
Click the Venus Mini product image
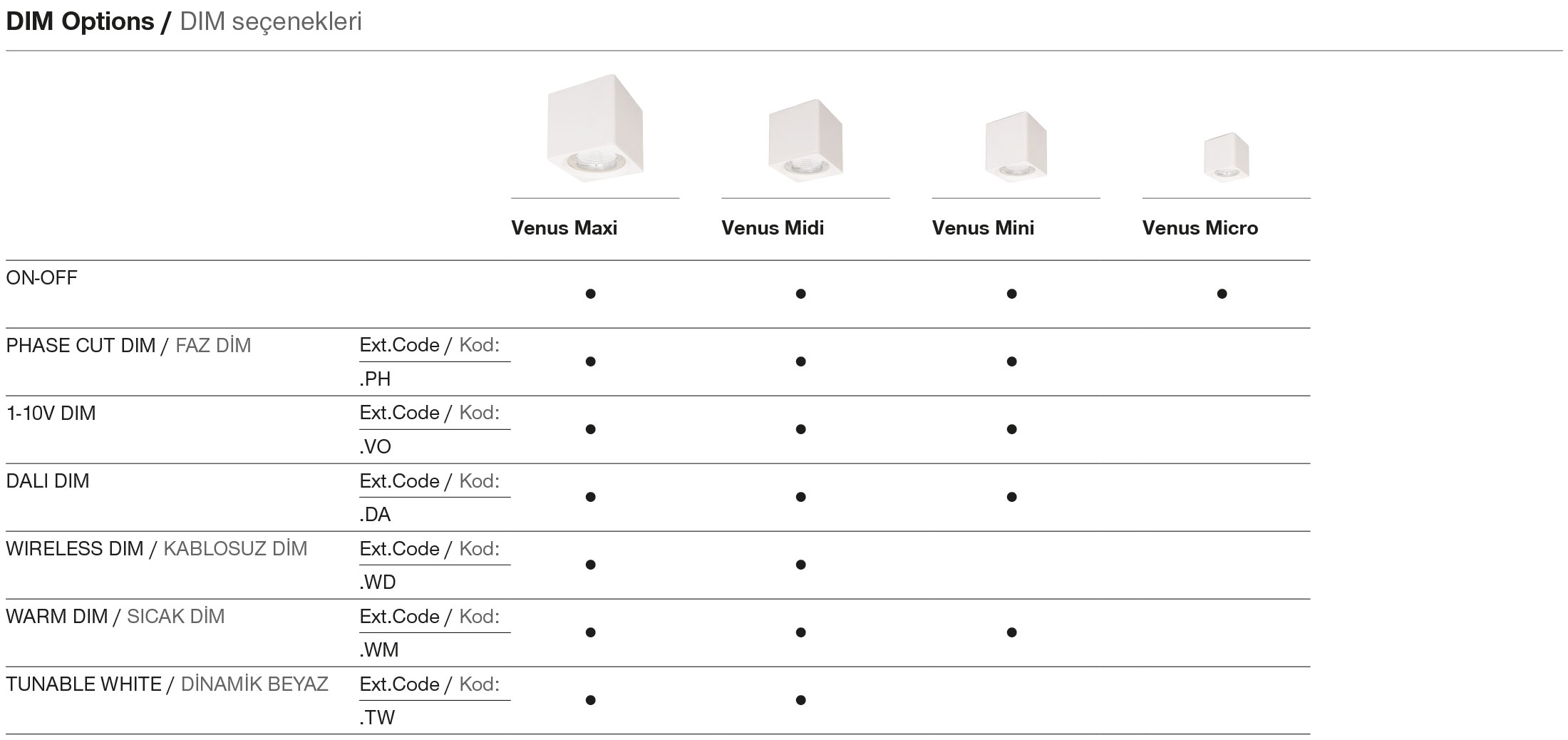[1016, 146]
